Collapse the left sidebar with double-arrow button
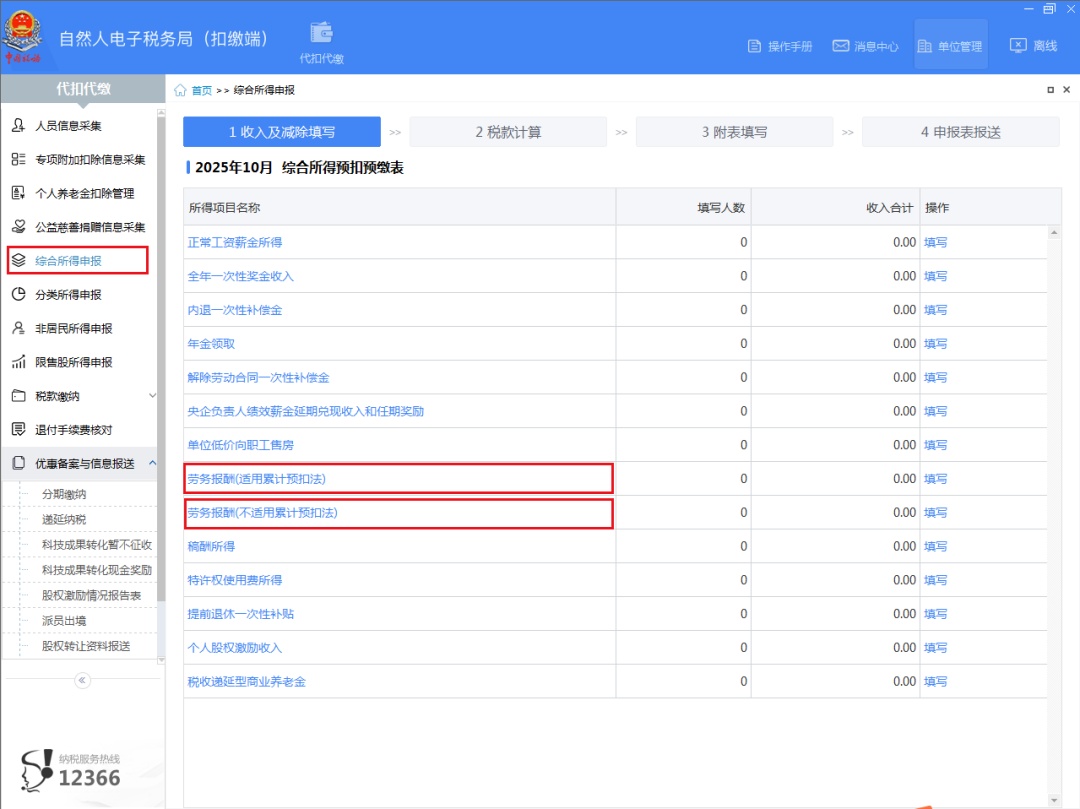Viewport: 1080px width, 809px height. (82, 680)
